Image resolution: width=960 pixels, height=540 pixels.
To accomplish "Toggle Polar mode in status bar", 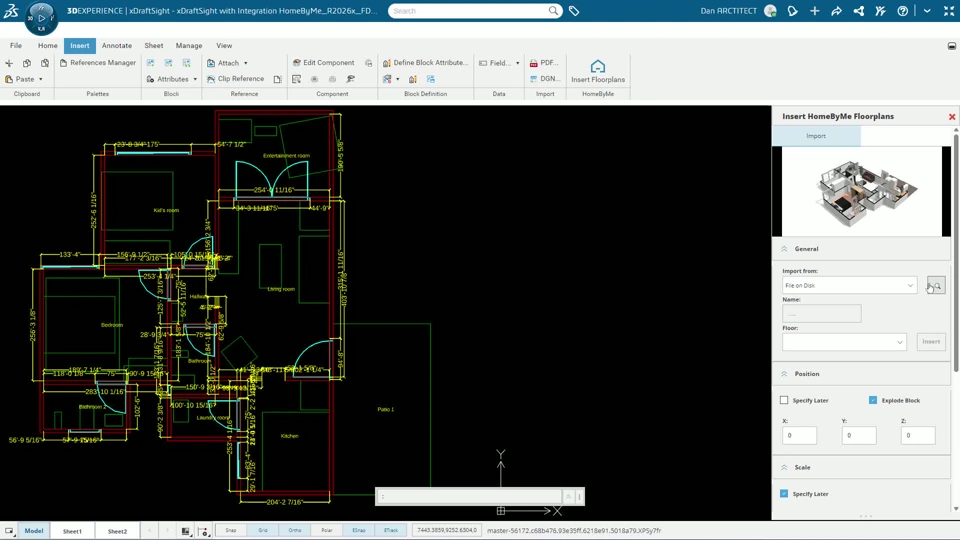I will pos(327,530).
